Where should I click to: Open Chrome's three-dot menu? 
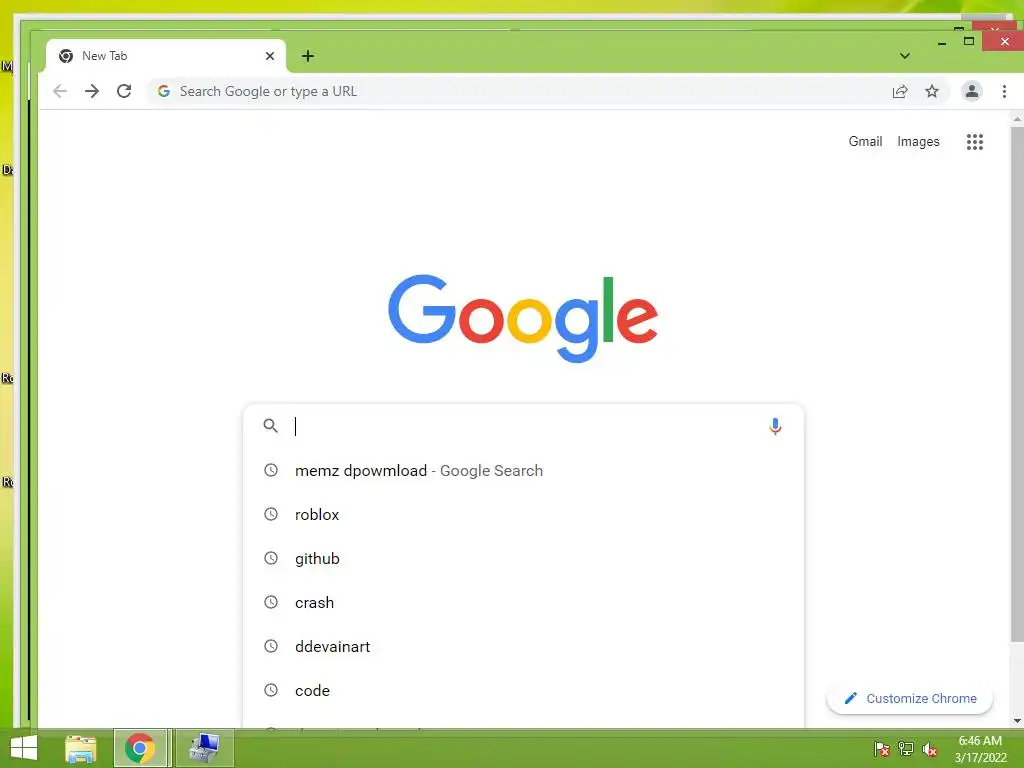(1004, 91)
